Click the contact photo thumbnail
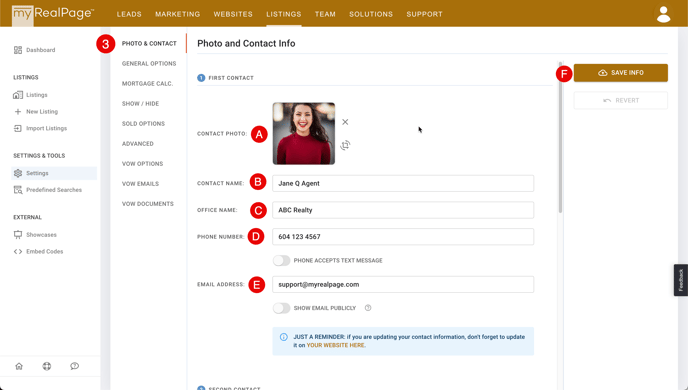Viewport: 688px width, 390px height. [304, 133]
